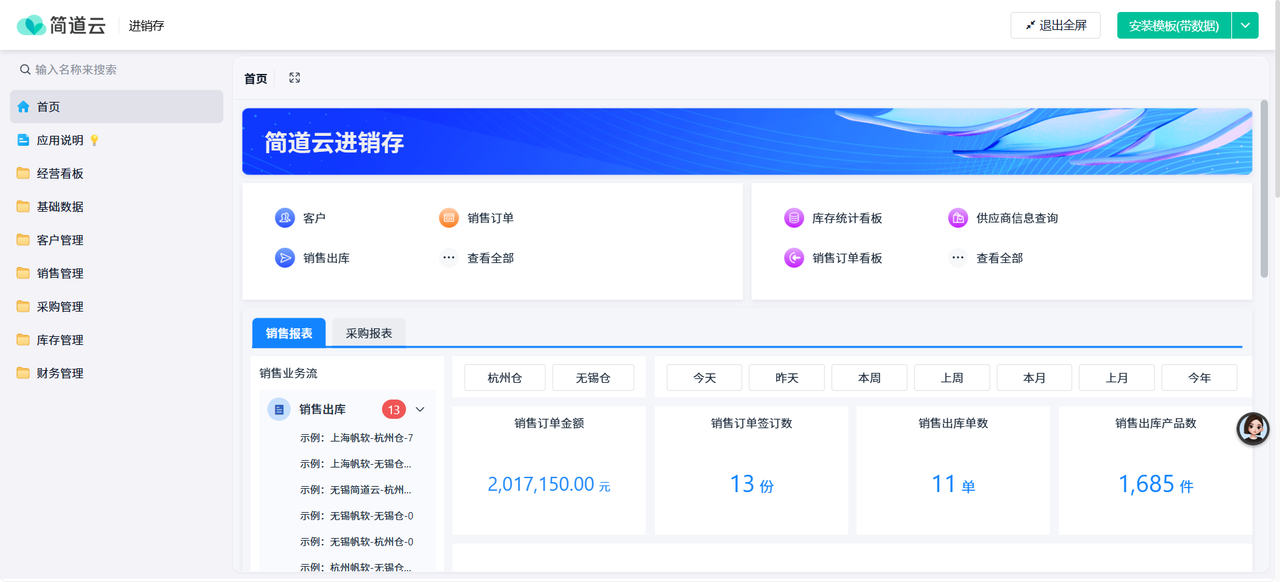Click the document icon beside 应用说明

(23, 140)
